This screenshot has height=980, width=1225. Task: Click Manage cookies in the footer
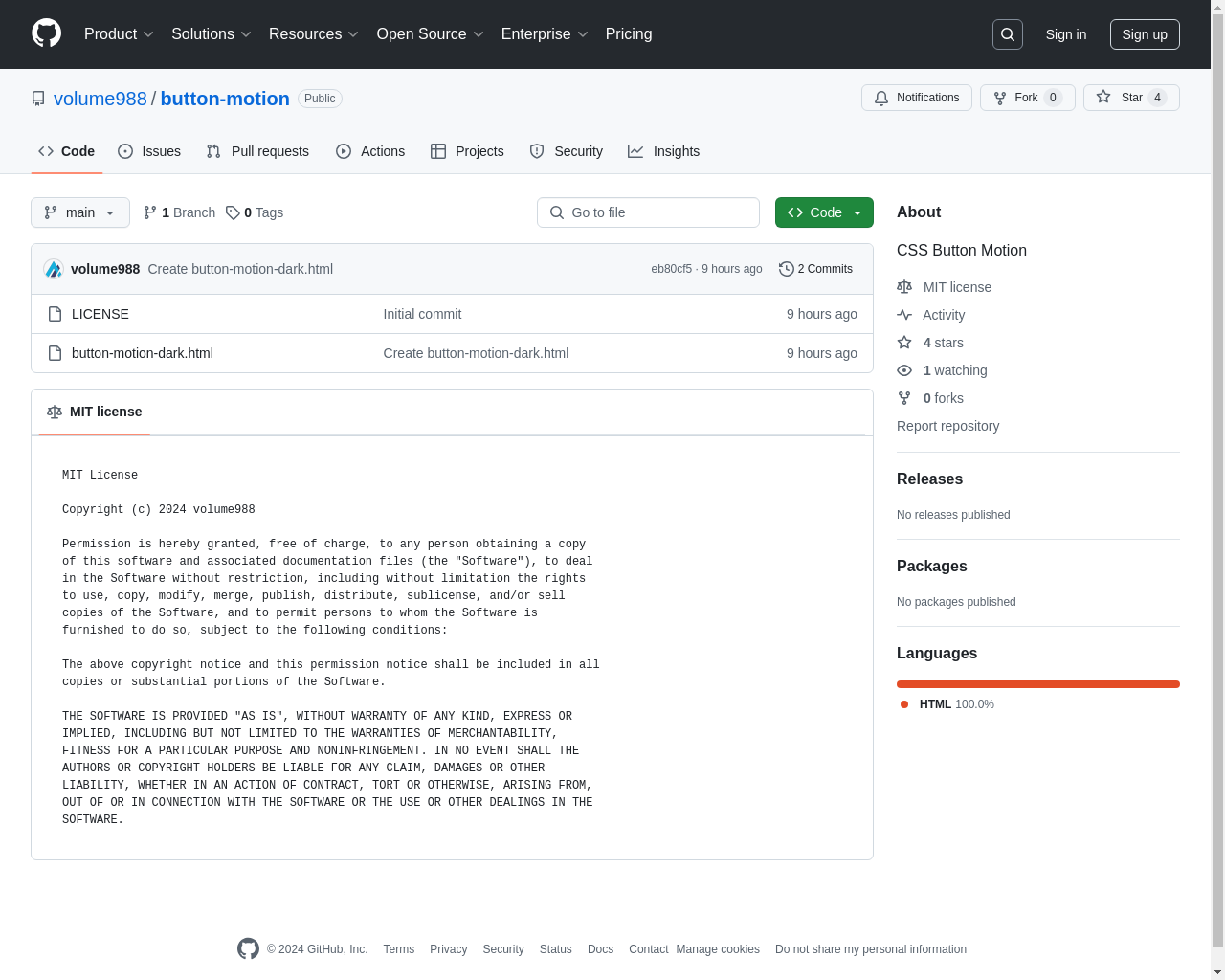pos(718,949)
